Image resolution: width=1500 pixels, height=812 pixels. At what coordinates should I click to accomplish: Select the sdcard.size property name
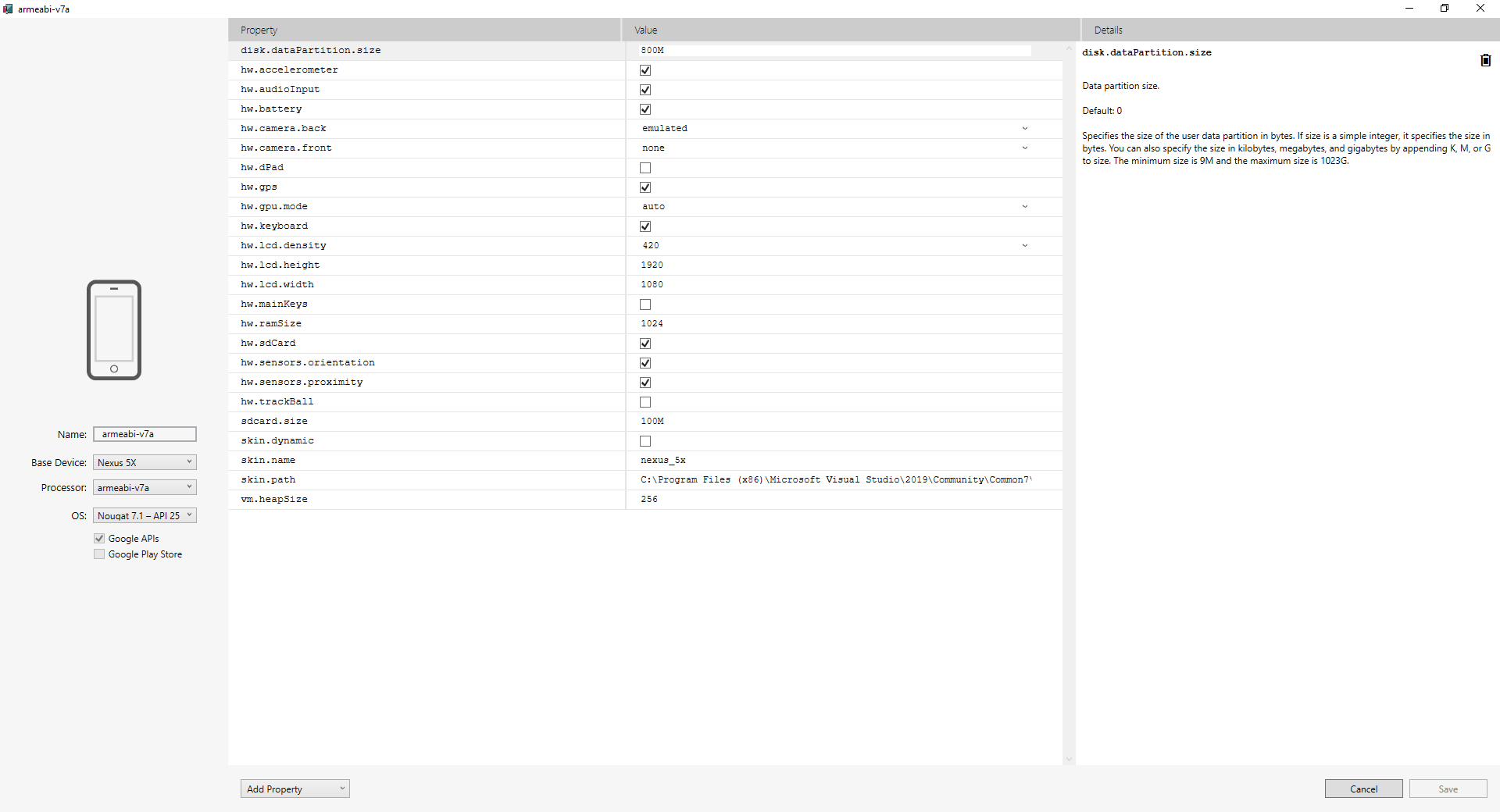[274, 422]
